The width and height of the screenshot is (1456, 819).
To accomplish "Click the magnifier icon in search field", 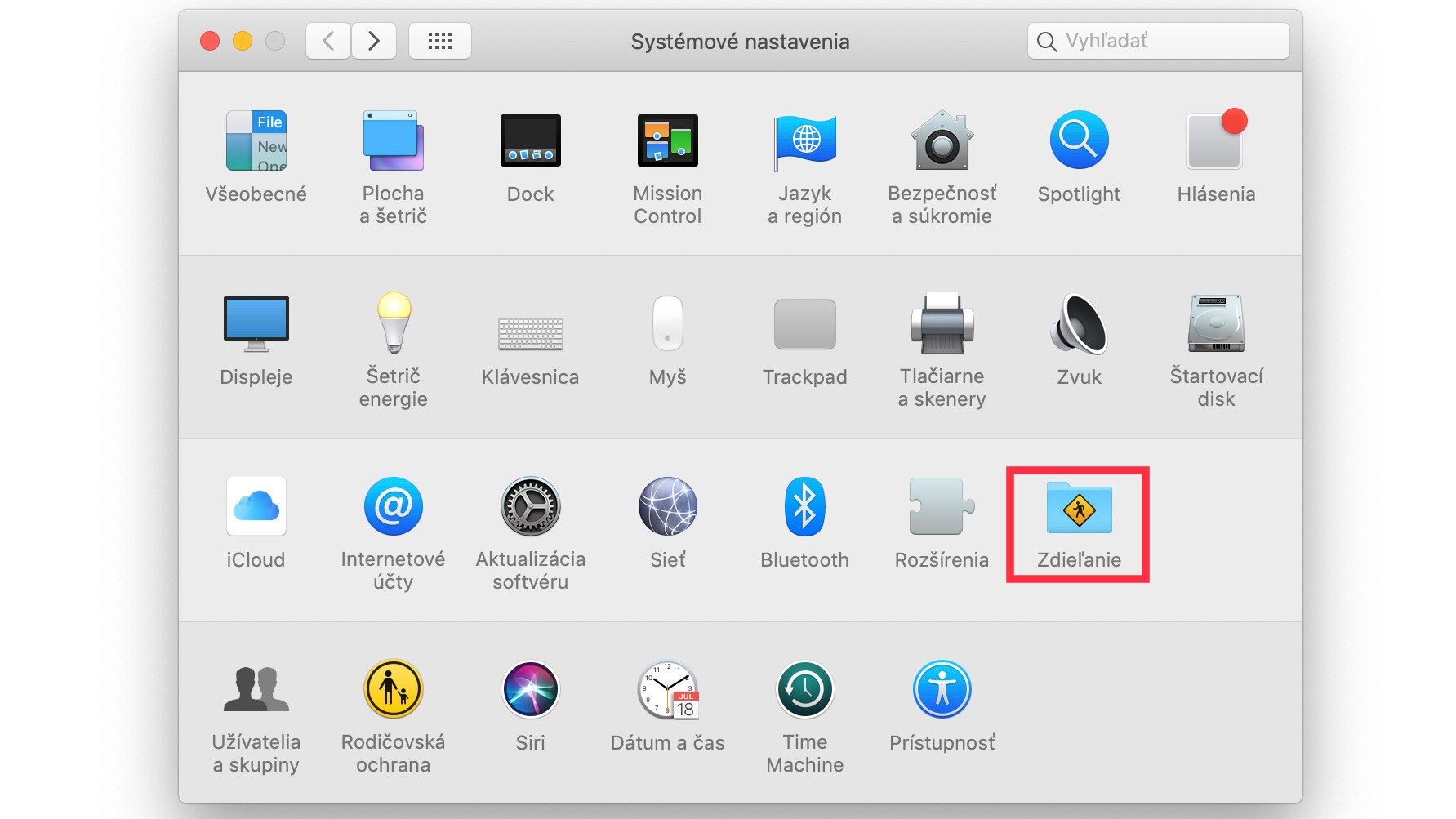I will coord(1047,42).
